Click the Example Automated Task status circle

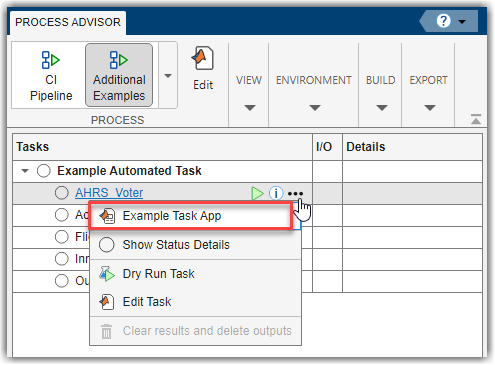(x=44, y=171)
